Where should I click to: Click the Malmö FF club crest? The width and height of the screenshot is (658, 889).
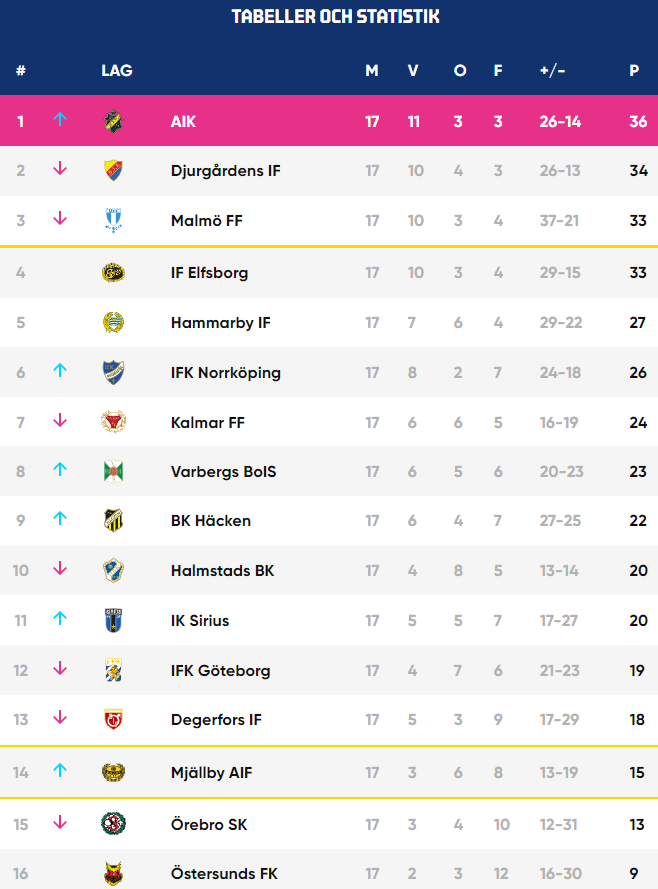click(x=113, y=221)
